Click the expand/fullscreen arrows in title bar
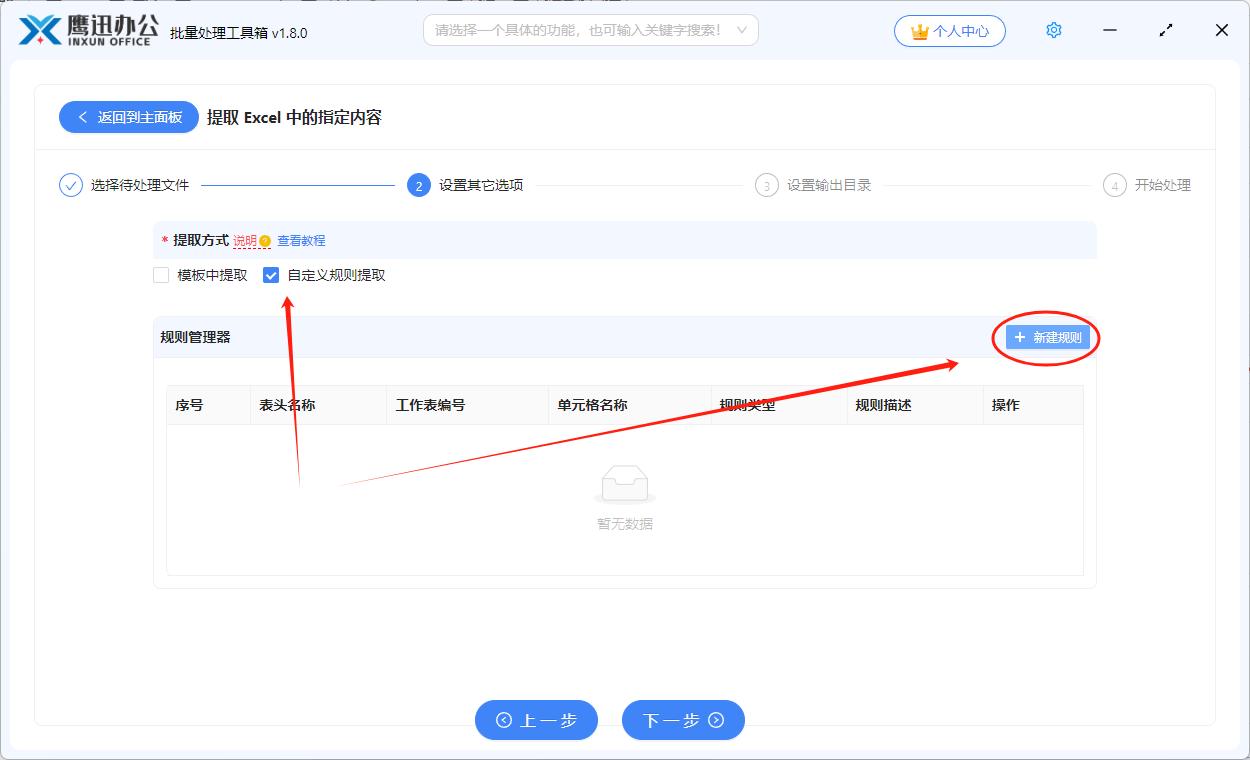1250x760 pixels. pos(1165,30)
